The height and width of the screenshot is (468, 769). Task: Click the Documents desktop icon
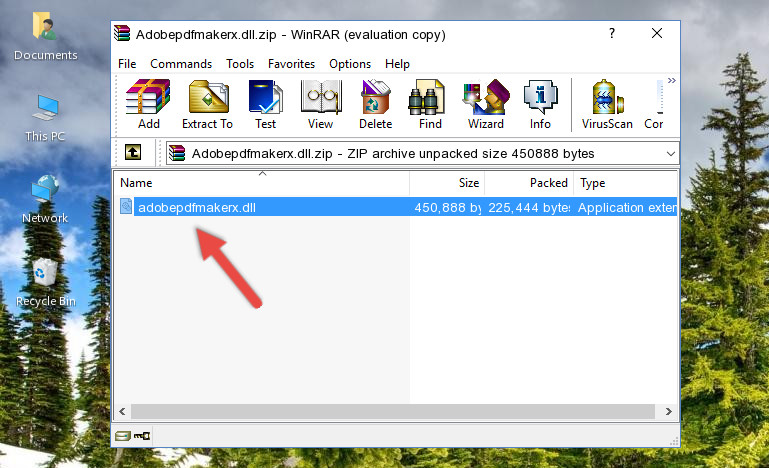pyautogui.click(x=45, y=37)
